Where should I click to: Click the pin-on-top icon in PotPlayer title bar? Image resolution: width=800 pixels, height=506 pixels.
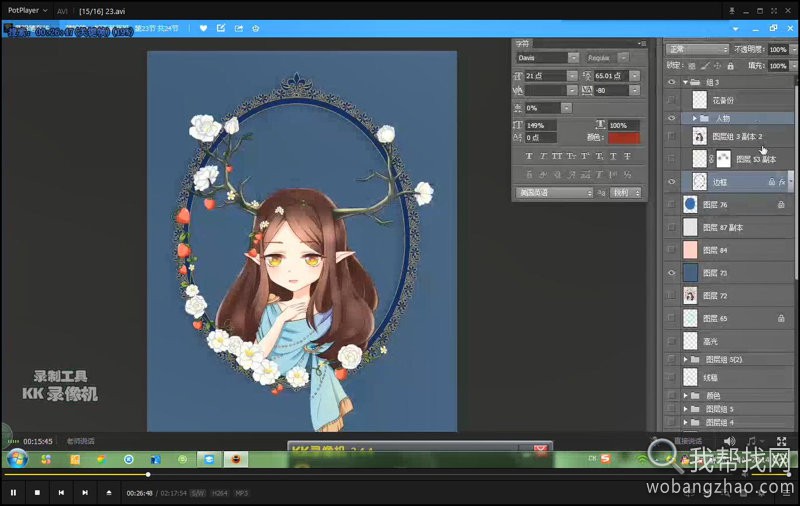tap(732, 11)
